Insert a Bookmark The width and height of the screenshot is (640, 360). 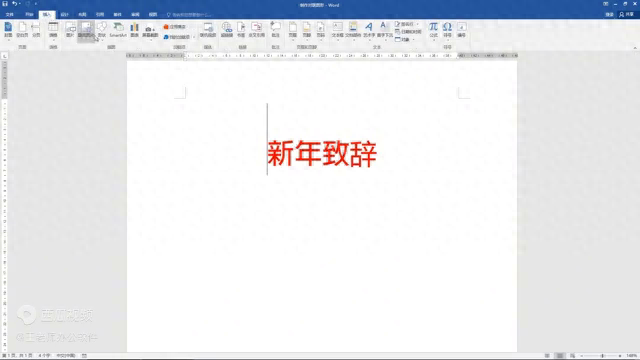coord(241,30)
